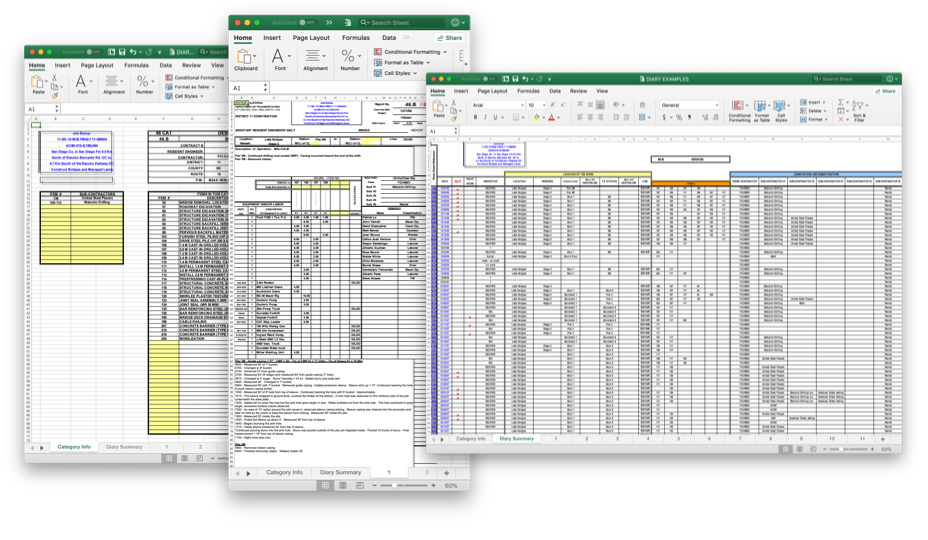This screenshot has width=928, height=540.
Task: Click the Format Painter brush in the right window
Action: (453, 118)
